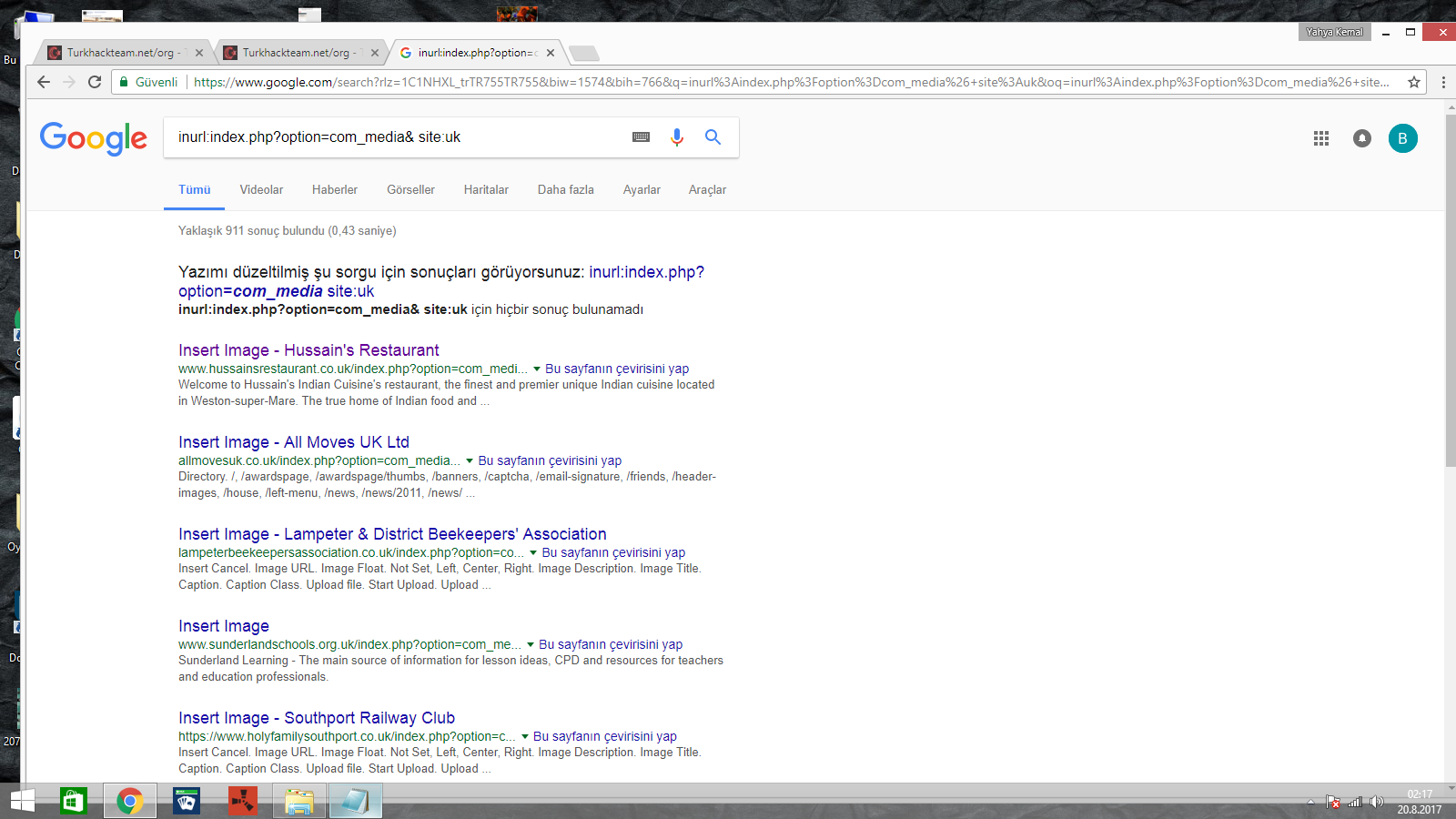Open a new Chrome tab
Image resolution: width=1456 pixels, height=819 pixels.
pos(584,53)
